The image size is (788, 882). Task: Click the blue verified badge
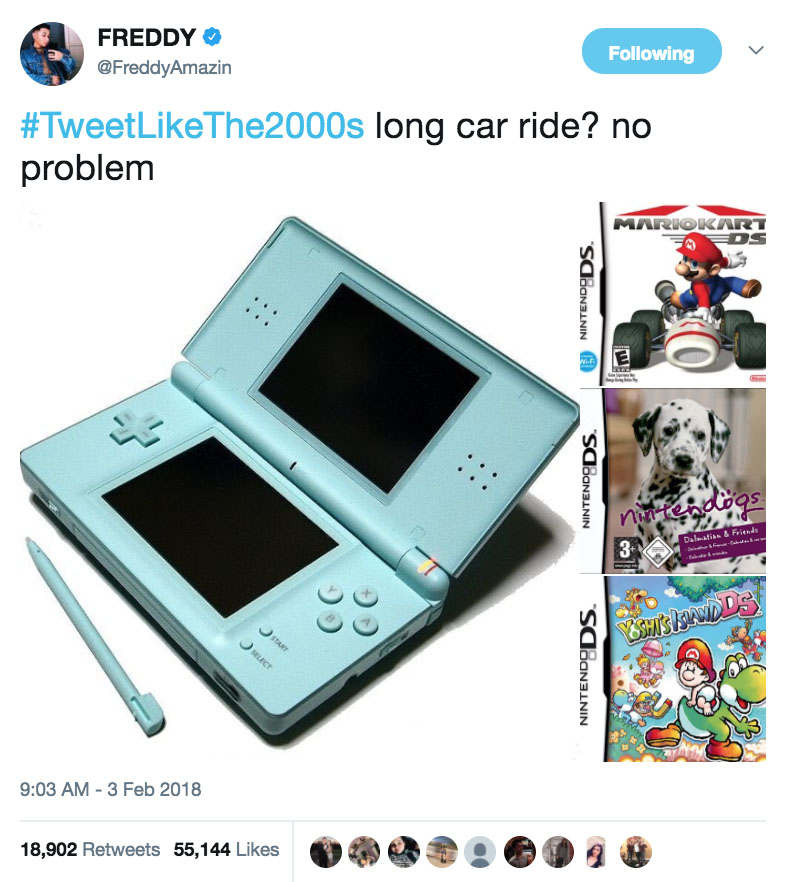point(211,37)
